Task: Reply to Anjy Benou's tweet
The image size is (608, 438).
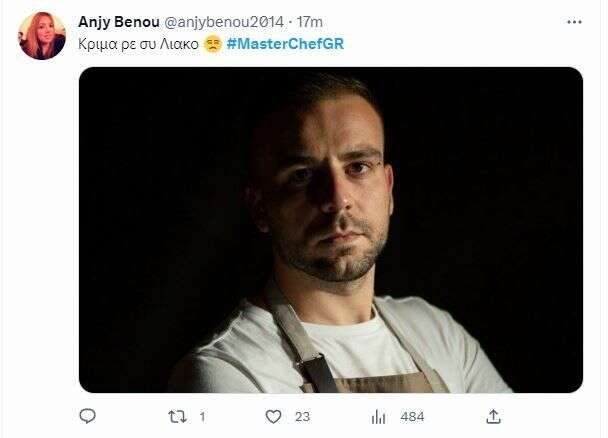Action: pyautogui.click(x=88, y=416)
